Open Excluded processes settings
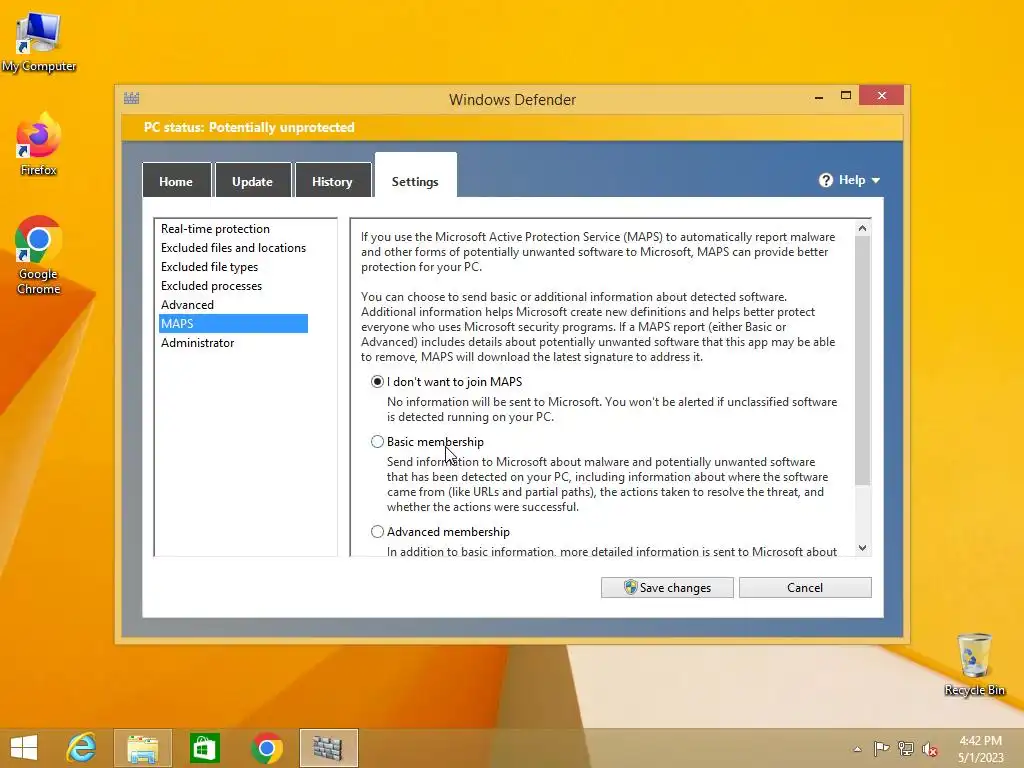 [211, 285]
